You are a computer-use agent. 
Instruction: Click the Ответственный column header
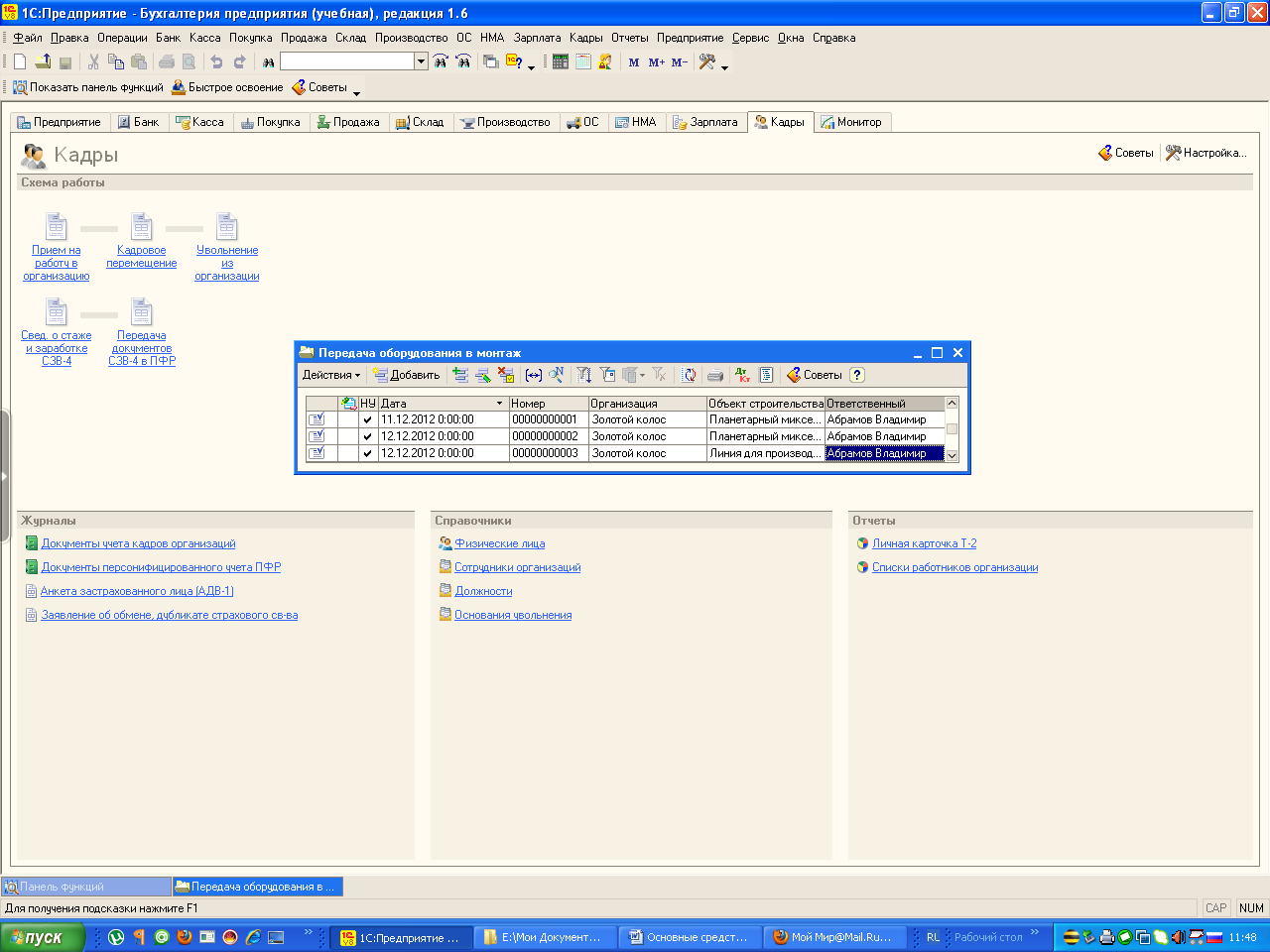[884, 404]
